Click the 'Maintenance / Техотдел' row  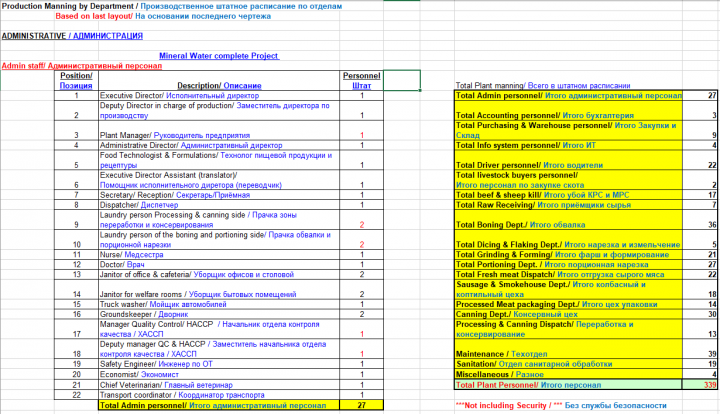(586, 349)
